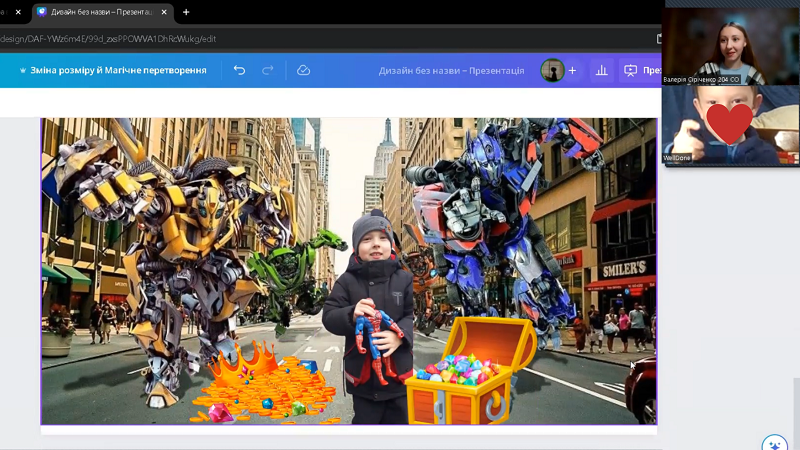This screenshot has height=450, width=800.
Task: Open Зміна розміру й Магічне перетворення
Action: click(x=113, y=70)
